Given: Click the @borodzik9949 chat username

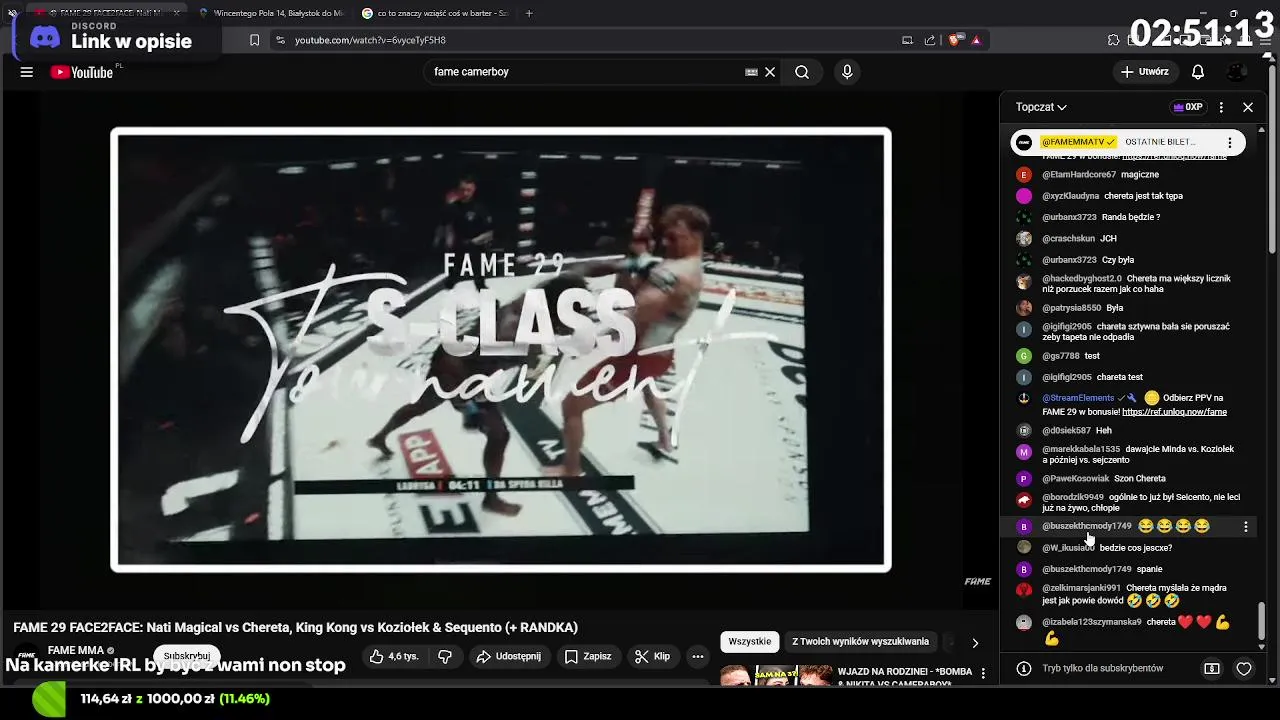Looking at the screenshot, I should coord(1073,497).
